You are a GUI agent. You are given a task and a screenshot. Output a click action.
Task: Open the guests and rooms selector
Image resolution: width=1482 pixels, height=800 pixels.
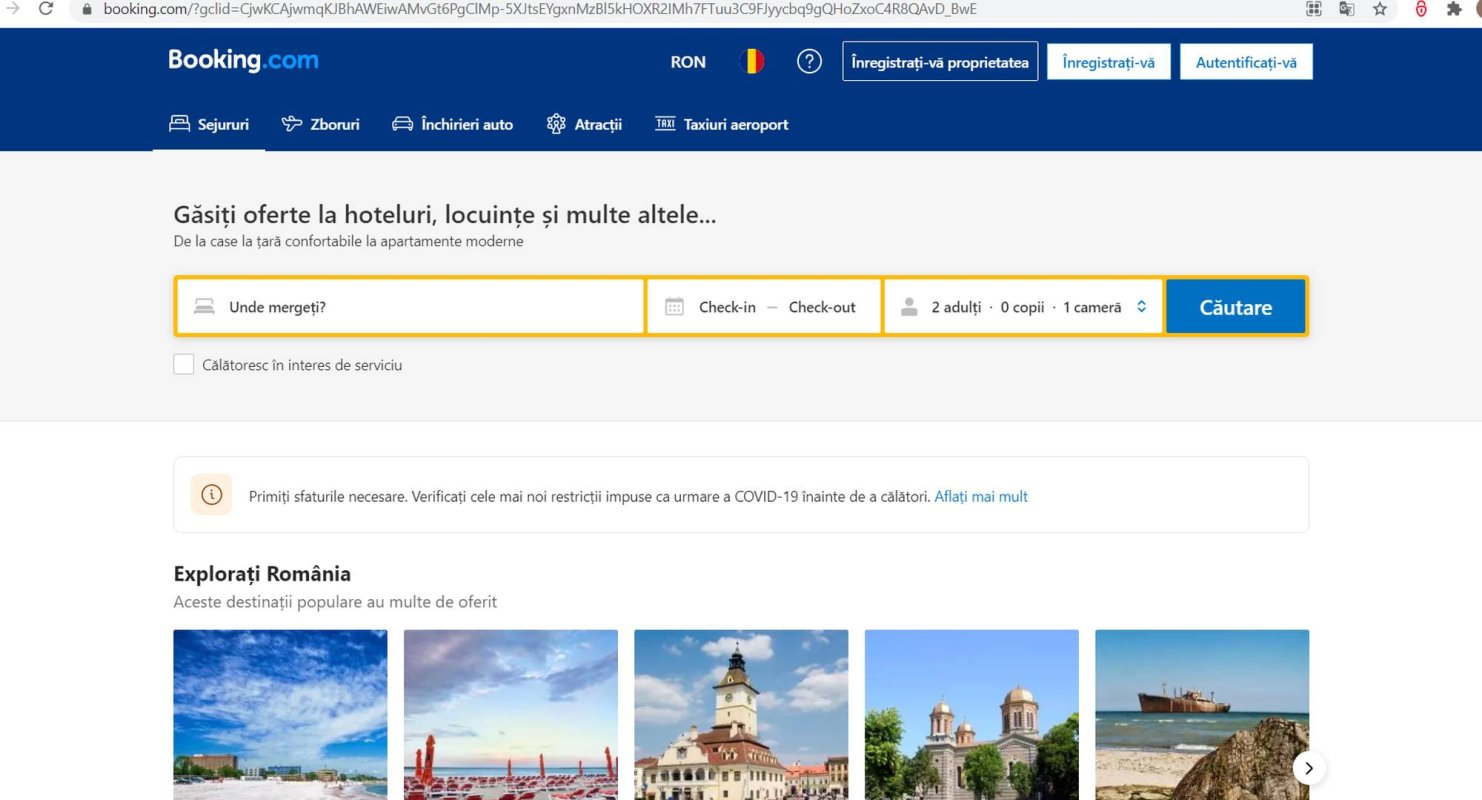click(x=1023, y=306)
